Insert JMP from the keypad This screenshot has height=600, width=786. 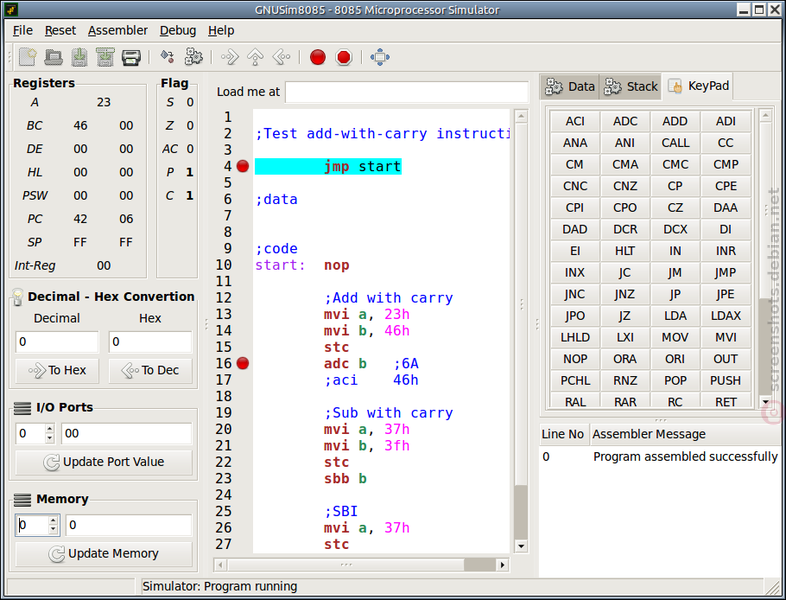[x=725, y=272]
